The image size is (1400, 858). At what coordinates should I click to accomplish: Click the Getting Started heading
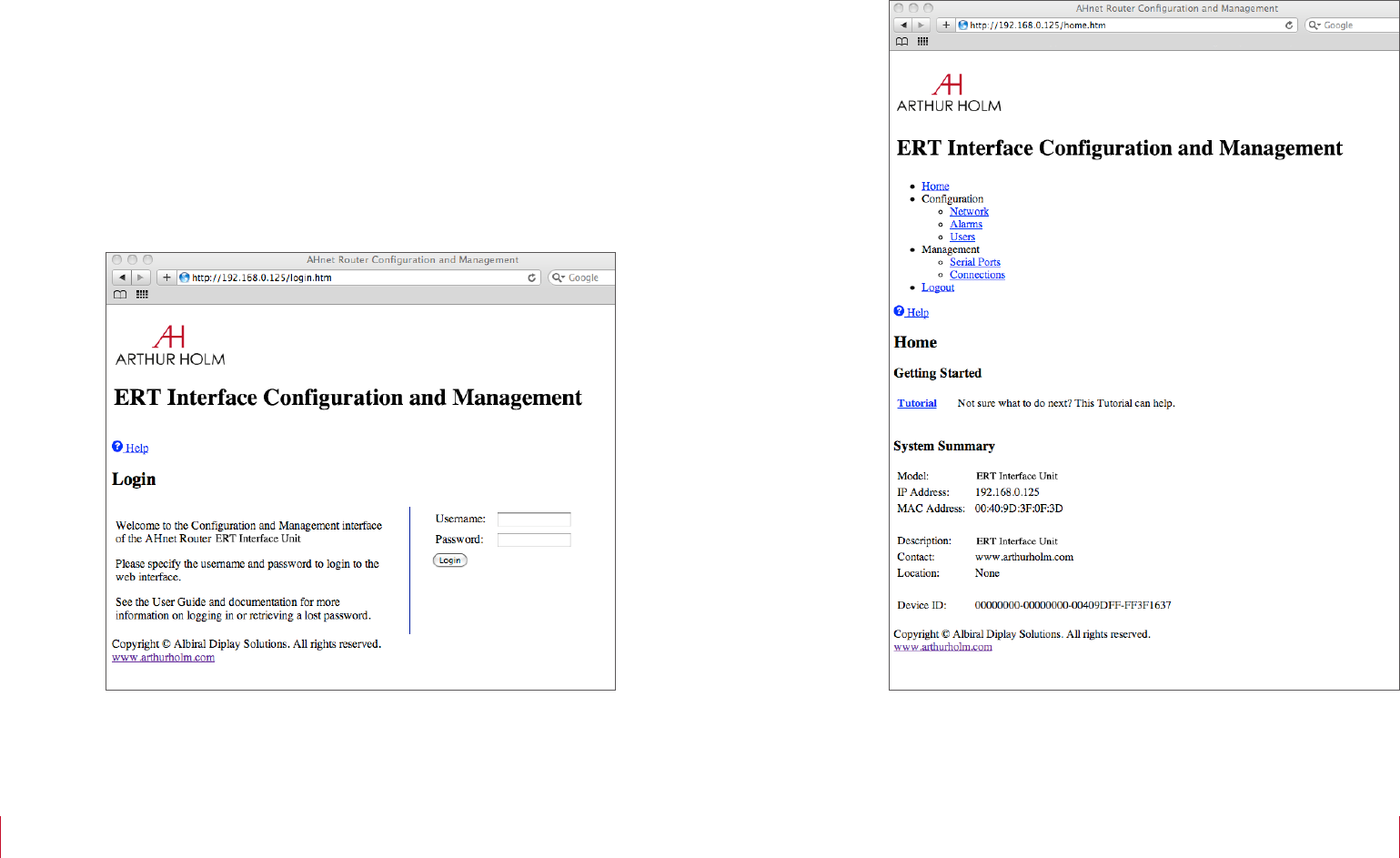938,374
